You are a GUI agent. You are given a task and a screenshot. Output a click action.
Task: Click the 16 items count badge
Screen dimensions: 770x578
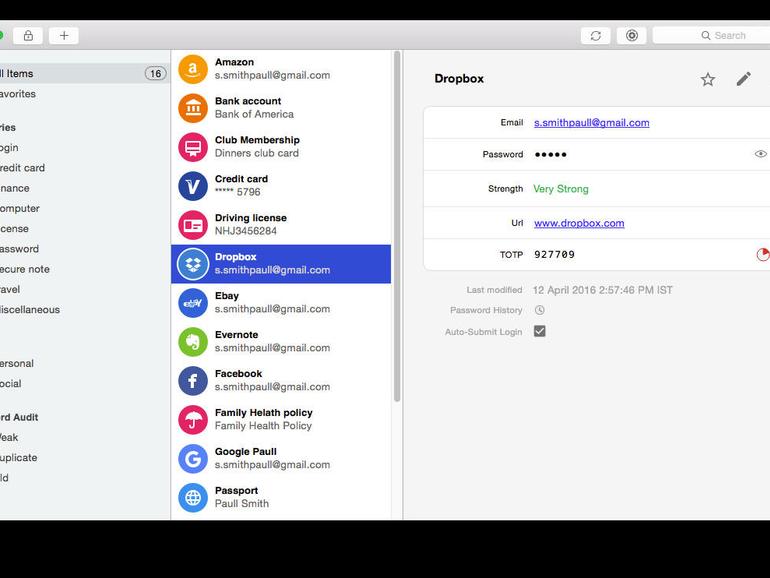155,74
